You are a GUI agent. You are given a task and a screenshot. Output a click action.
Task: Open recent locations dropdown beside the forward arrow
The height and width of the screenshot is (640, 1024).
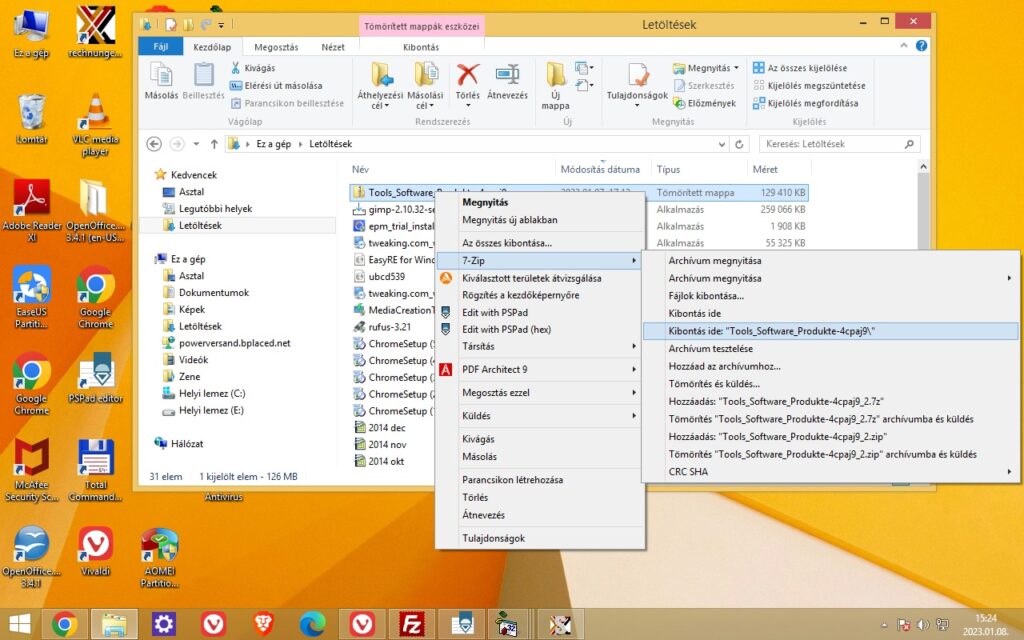[196, 144]
